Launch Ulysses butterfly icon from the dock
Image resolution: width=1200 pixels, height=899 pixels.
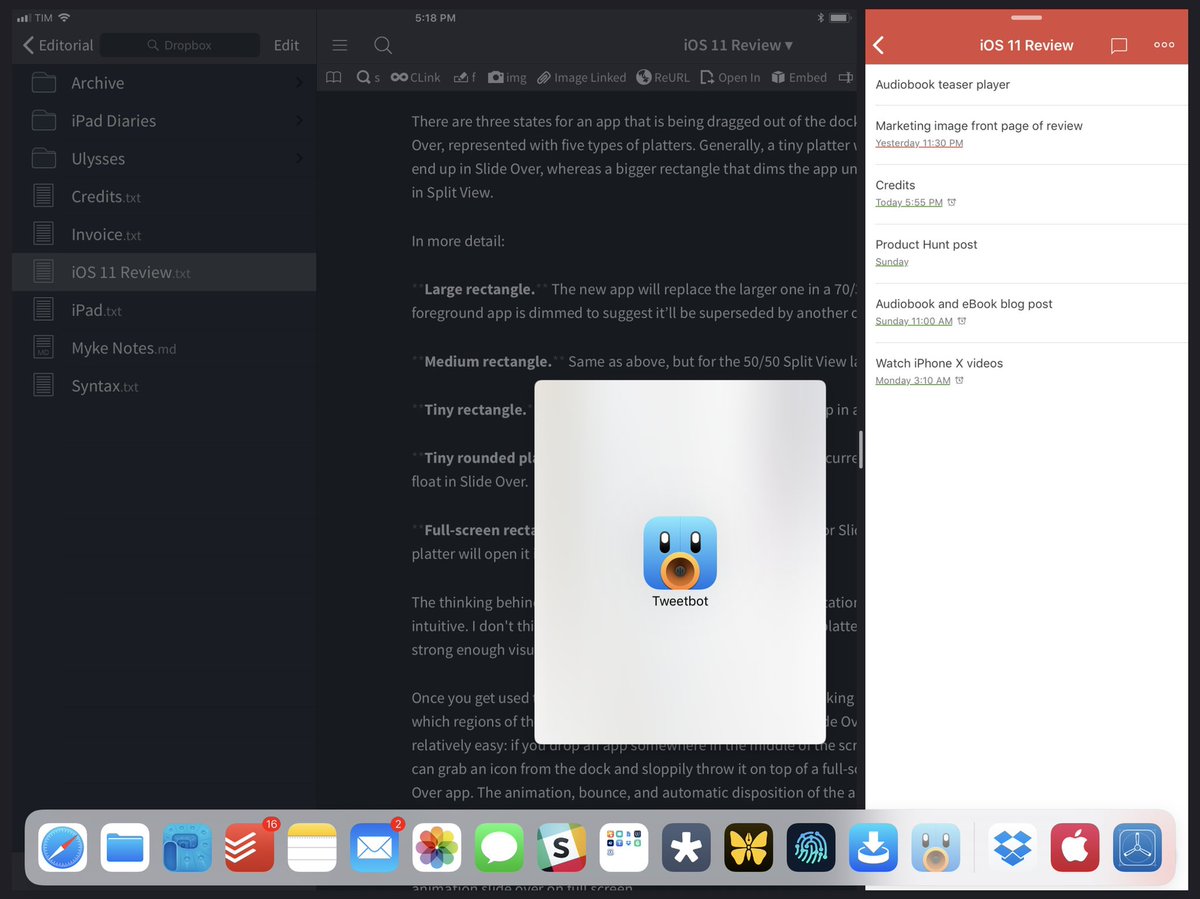click(748, 848)
